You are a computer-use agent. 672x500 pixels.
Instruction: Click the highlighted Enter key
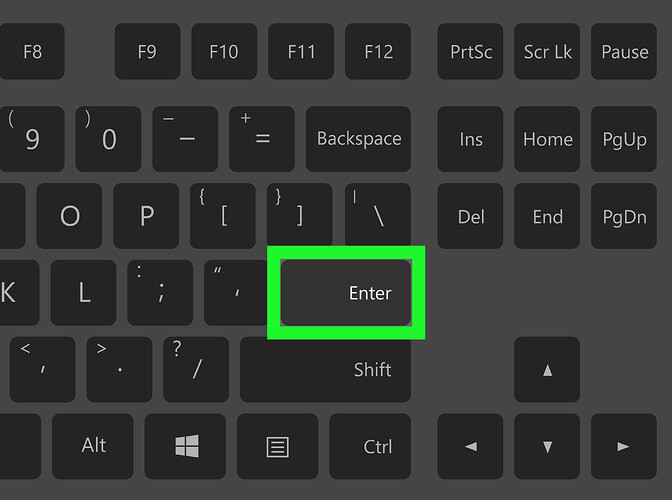(346, 293)
